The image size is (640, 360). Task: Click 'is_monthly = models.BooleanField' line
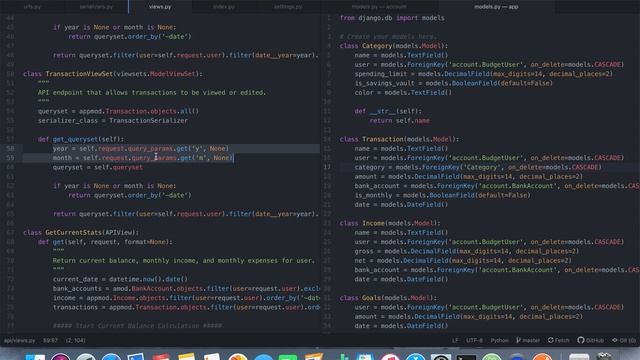click(442, 196)
